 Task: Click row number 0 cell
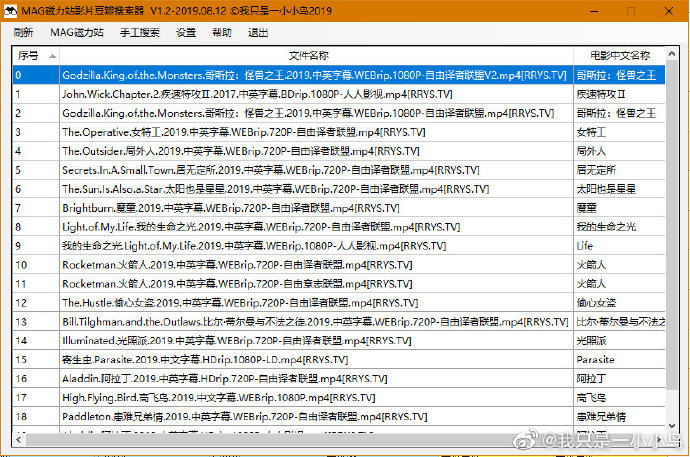(36, 75)
